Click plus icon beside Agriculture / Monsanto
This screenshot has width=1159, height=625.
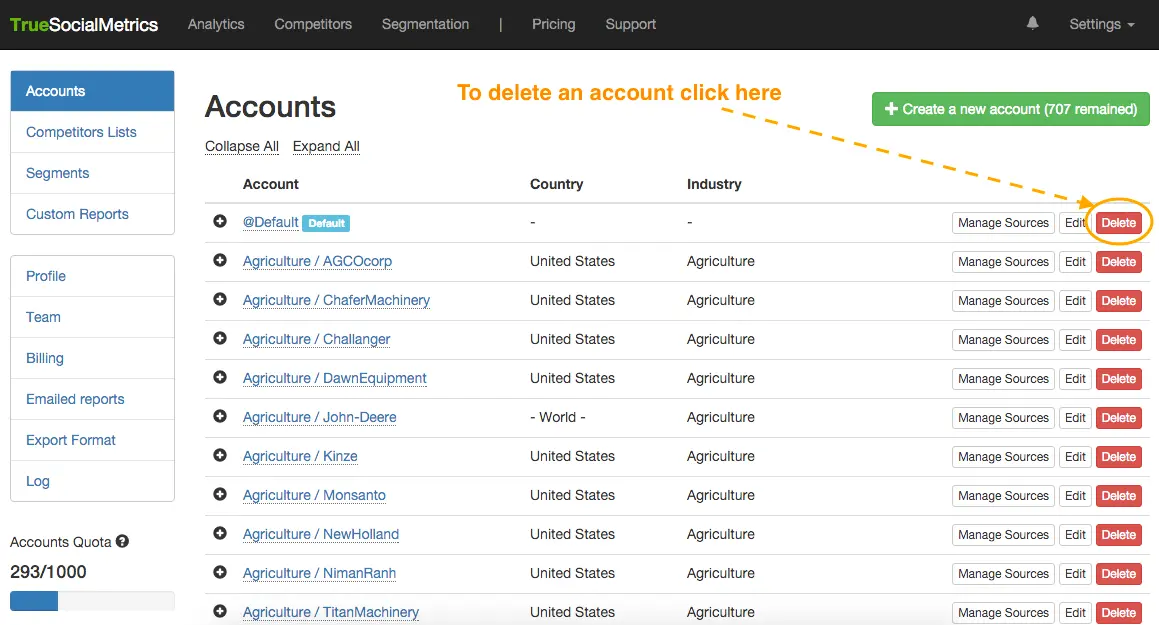(220, 494)
